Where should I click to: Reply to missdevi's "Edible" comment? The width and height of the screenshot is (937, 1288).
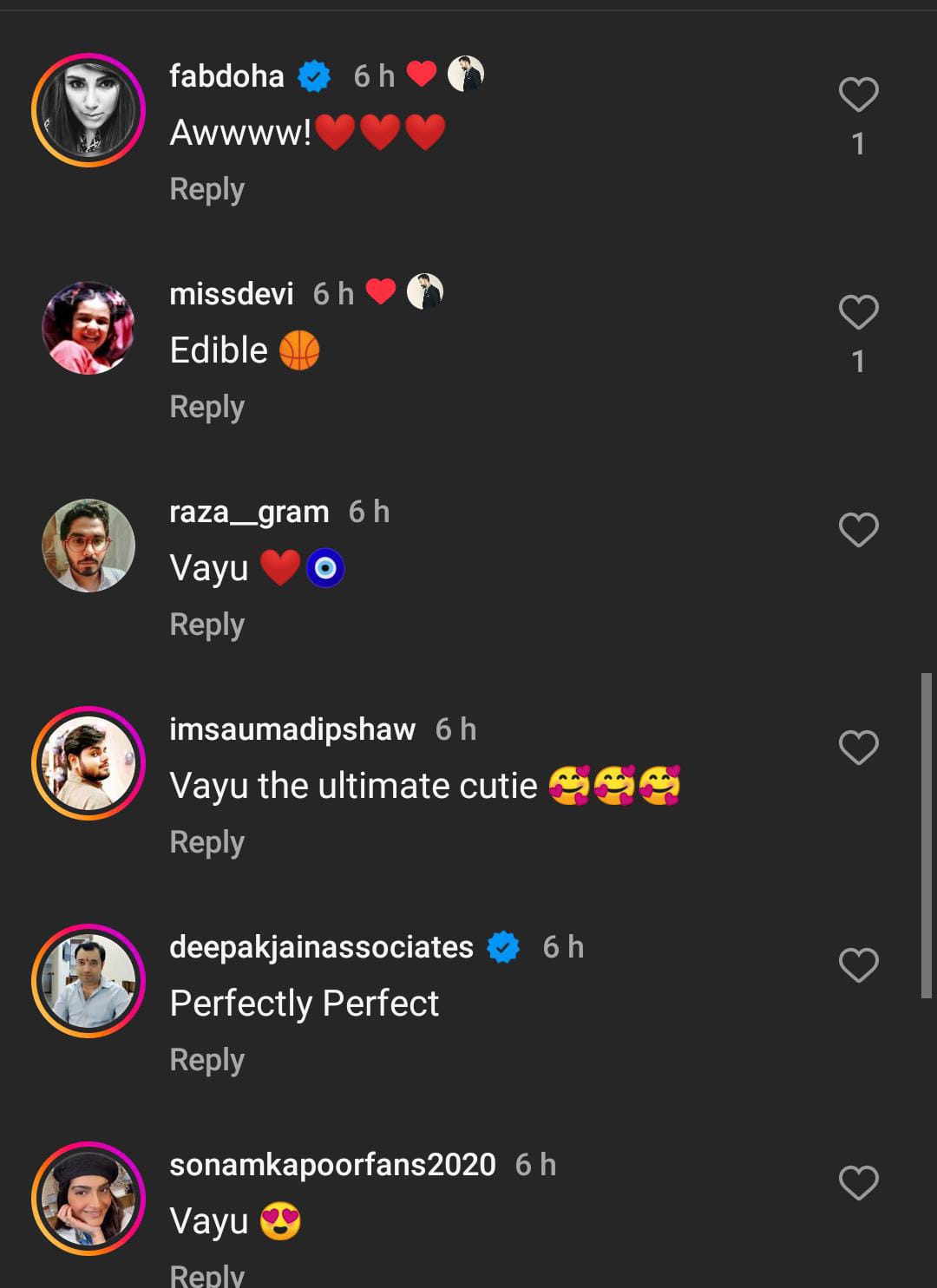206,407
